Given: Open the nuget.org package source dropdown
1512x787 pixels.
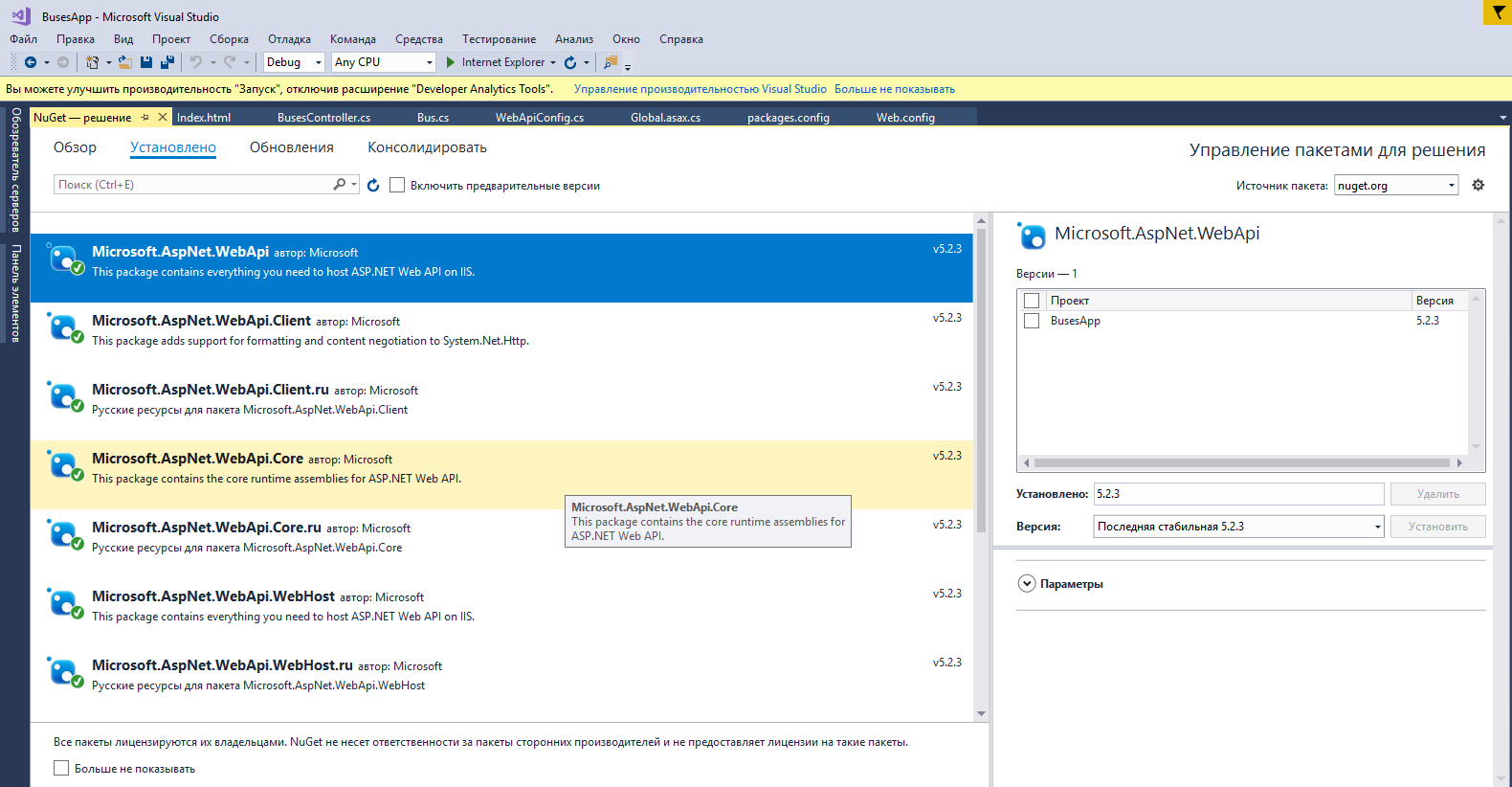Looking at the screenshot, I should 1396,186.
